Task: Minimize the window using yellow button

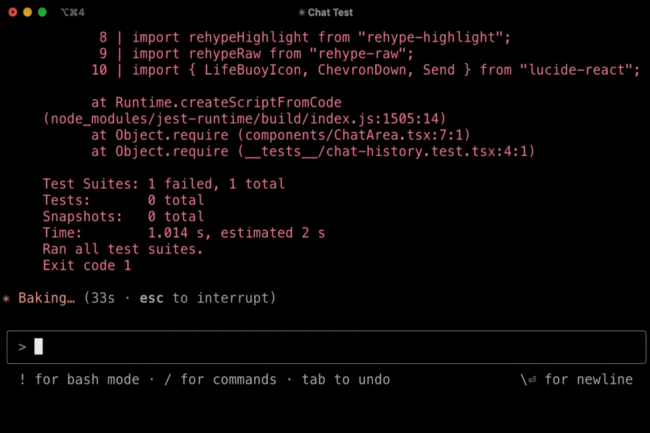Action: click(27, 12)
